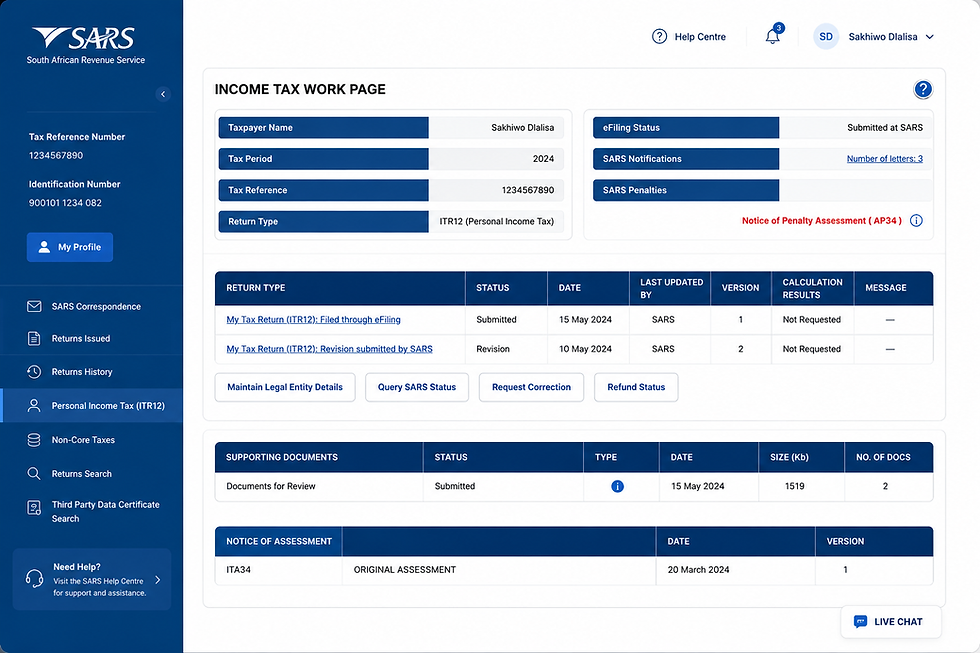
Task: Open the Need Help card arrow
Action: click(x=158, y=580)
